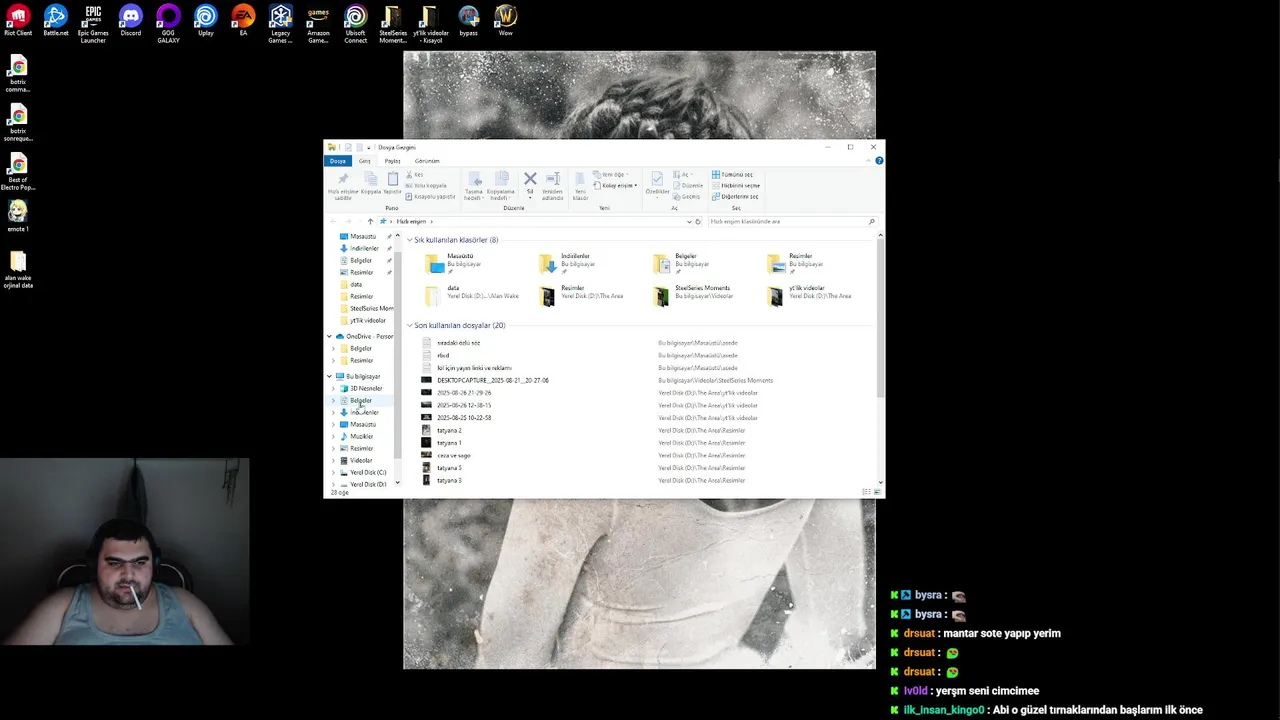This screenshot has height=720, width=1280.
Task: Click the refresh button beside address bar
Action: coord(698,221)
